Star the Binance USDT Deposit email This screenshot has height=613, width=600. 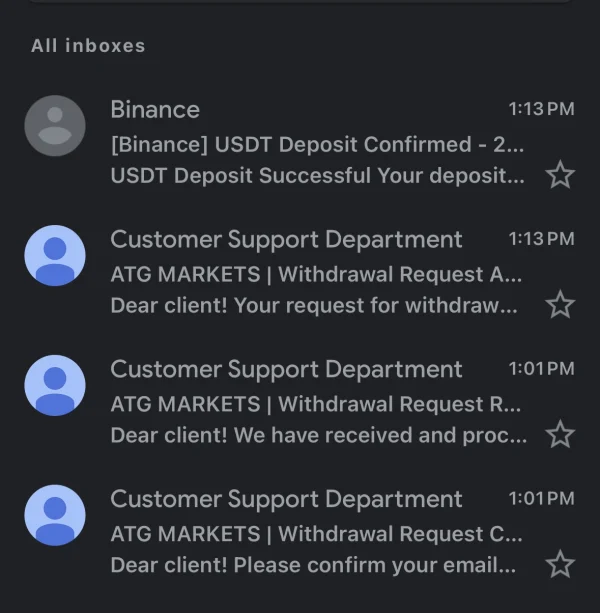click(560, 176)
